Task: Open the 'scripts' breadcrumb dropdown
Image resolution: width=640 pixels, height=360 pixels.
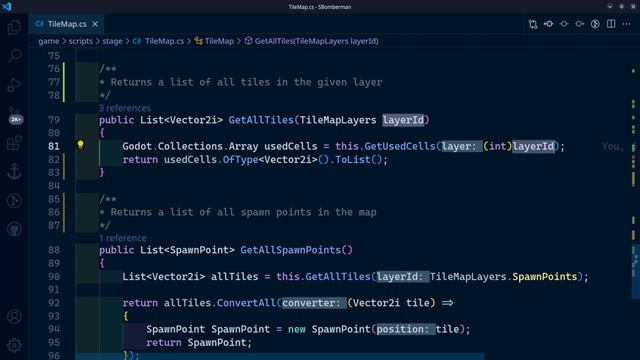Action: click(80, 41)
